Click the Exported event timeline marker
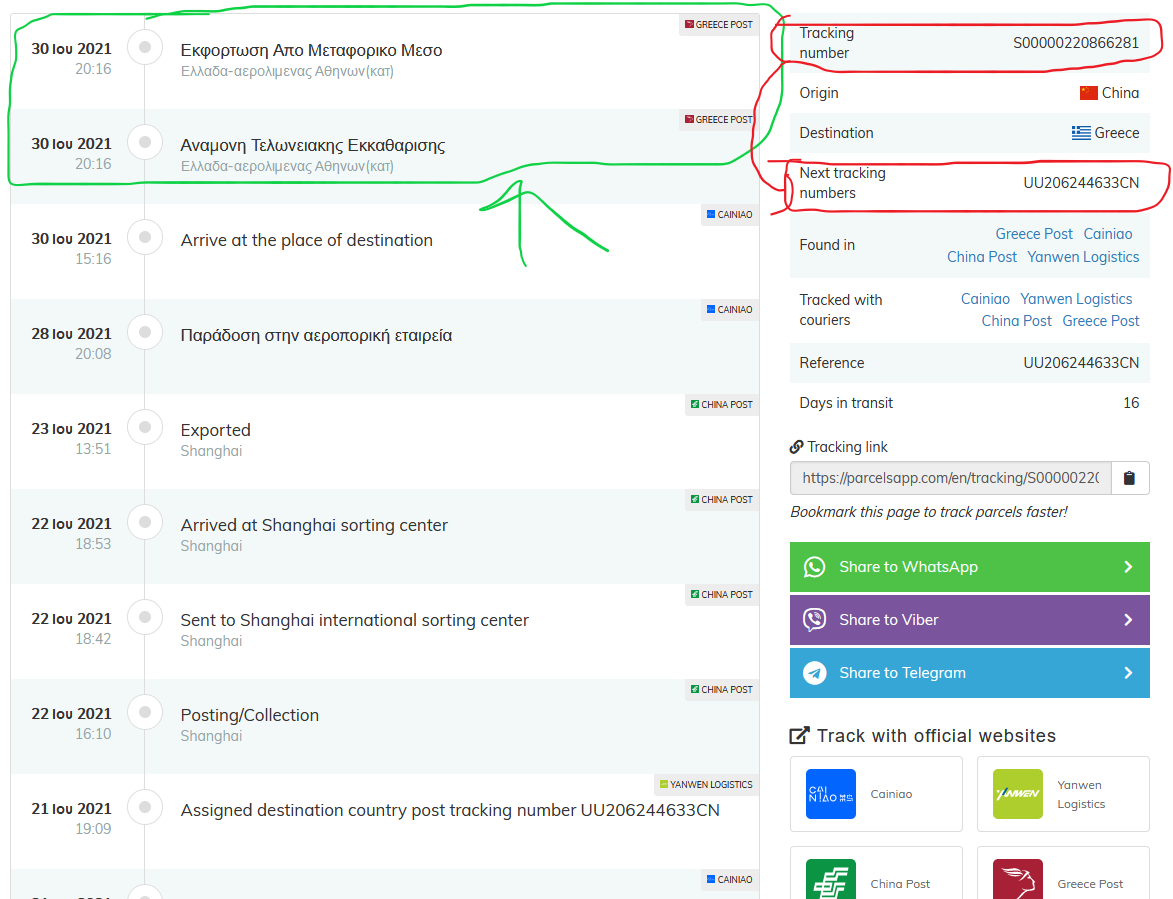This screenshot has width=1173, height=899. 145,427
